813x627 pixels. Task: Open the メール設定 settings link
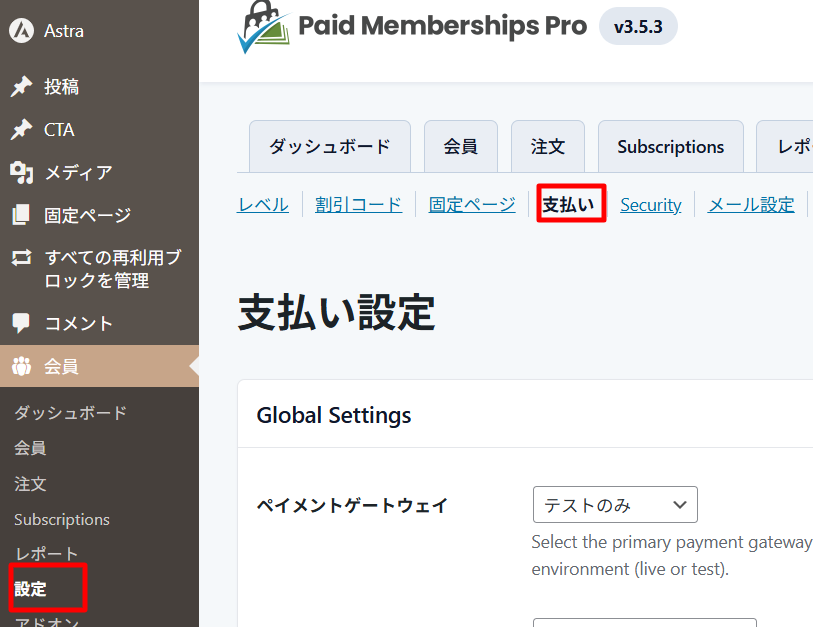pos(751,204)
